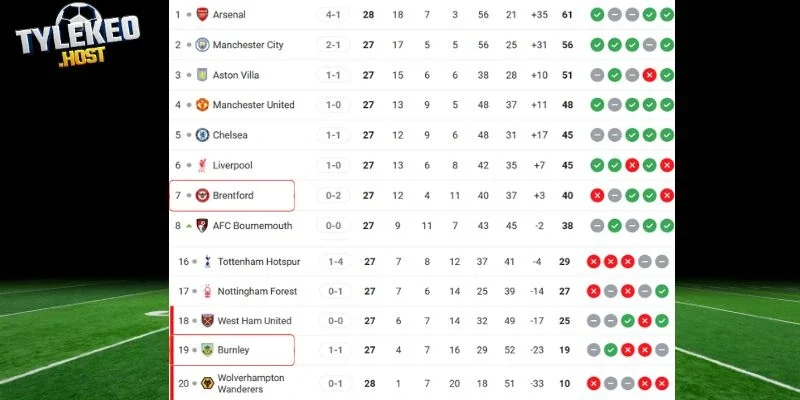Image resolution: width=800 pixels, height=400 pixels.
Task: Click the Manchester City crest icon
Action: coord(202,45)
